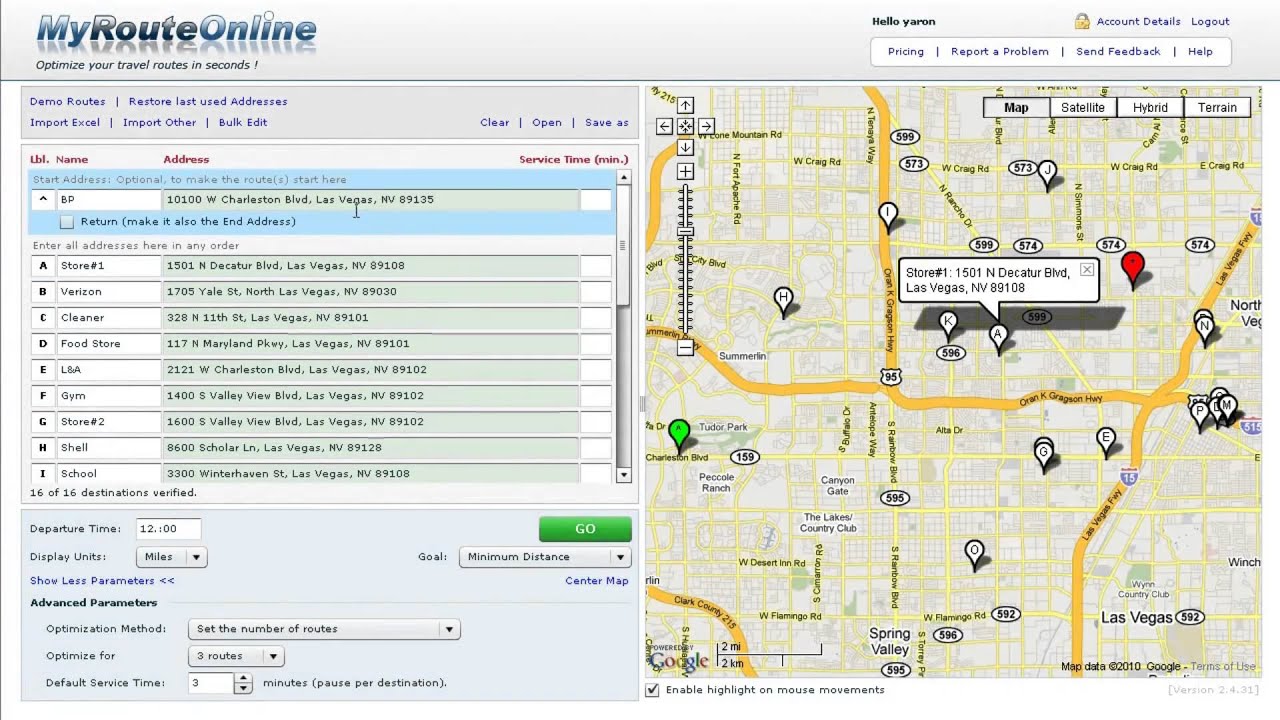The height and width of the screenshot is (720, 1280).
Task: Click the Departure Time field
Action: [169, 529]
